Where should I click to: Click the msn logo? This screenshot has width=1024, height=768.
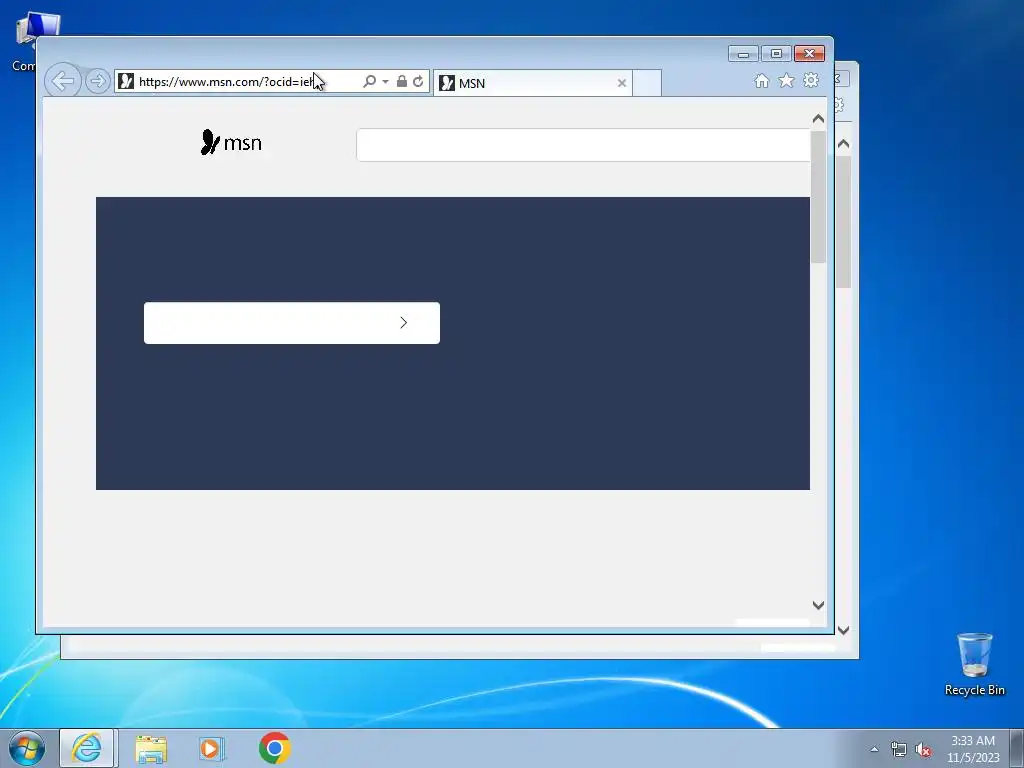click(x=231, y=142)
